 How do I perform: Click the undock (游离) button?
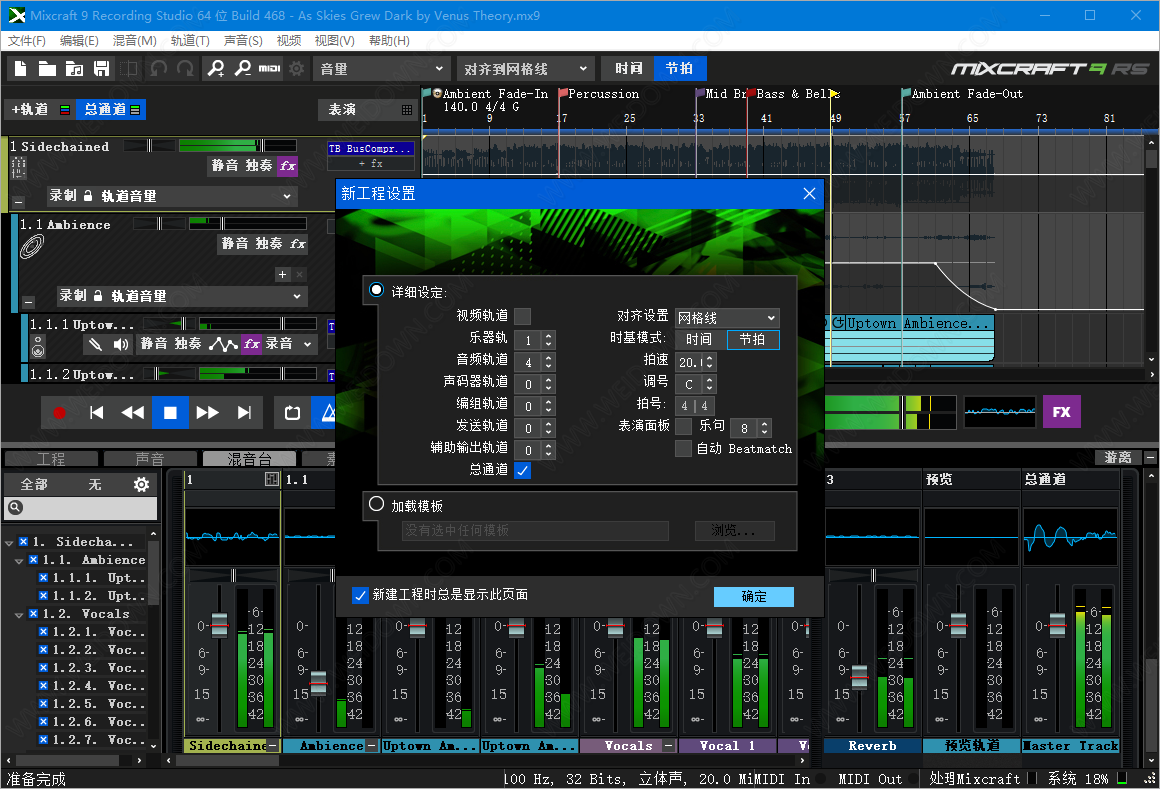(x=1118, y=458)
